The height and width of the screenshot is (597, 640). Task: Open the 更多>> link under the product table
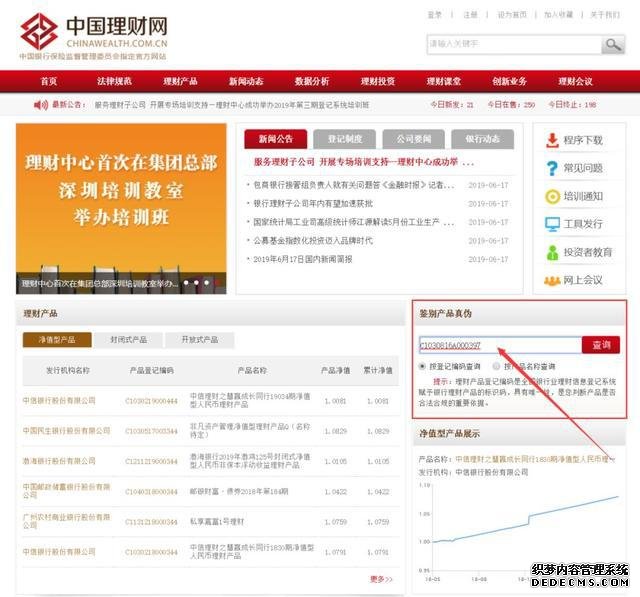[x=381, y=579]
